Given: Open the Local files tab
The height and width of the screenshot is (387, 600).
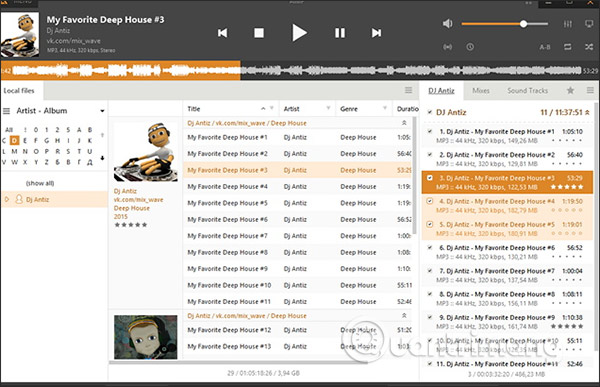Looking at the screenshot, I should coord(19,91).
